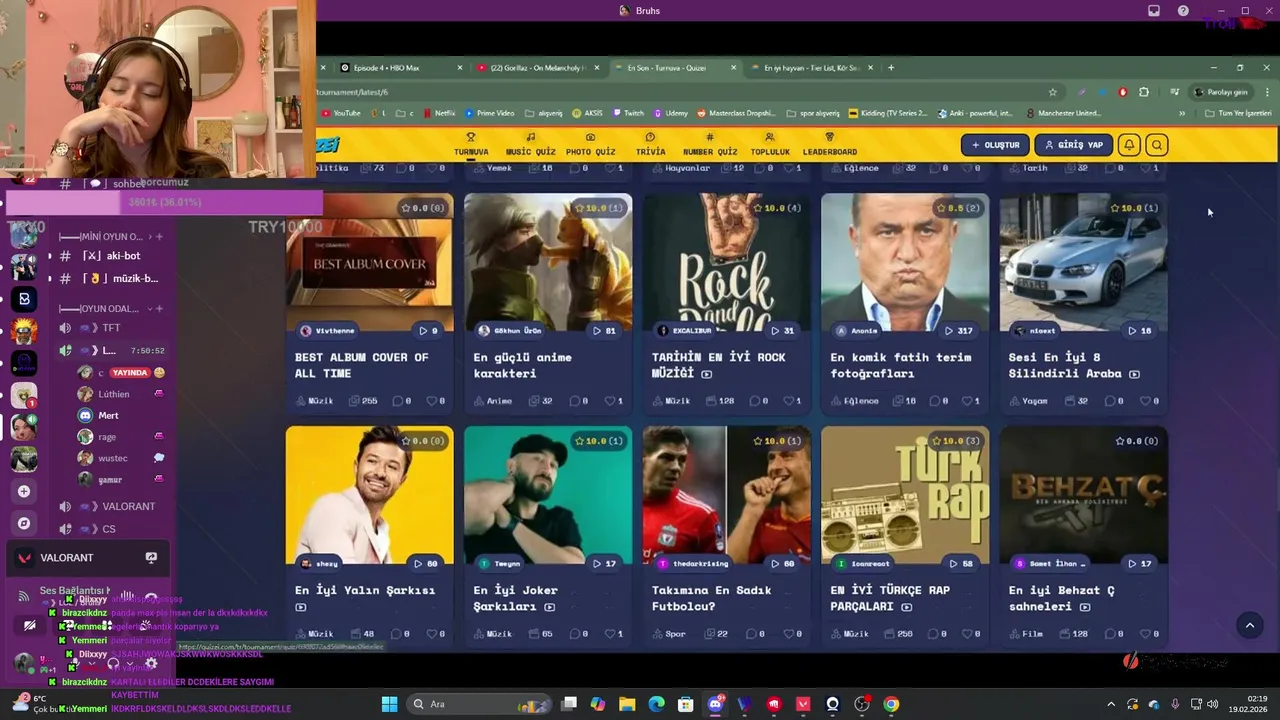Open Photo Quiz nav item
1280x720 pixels.
coord(590,144)
